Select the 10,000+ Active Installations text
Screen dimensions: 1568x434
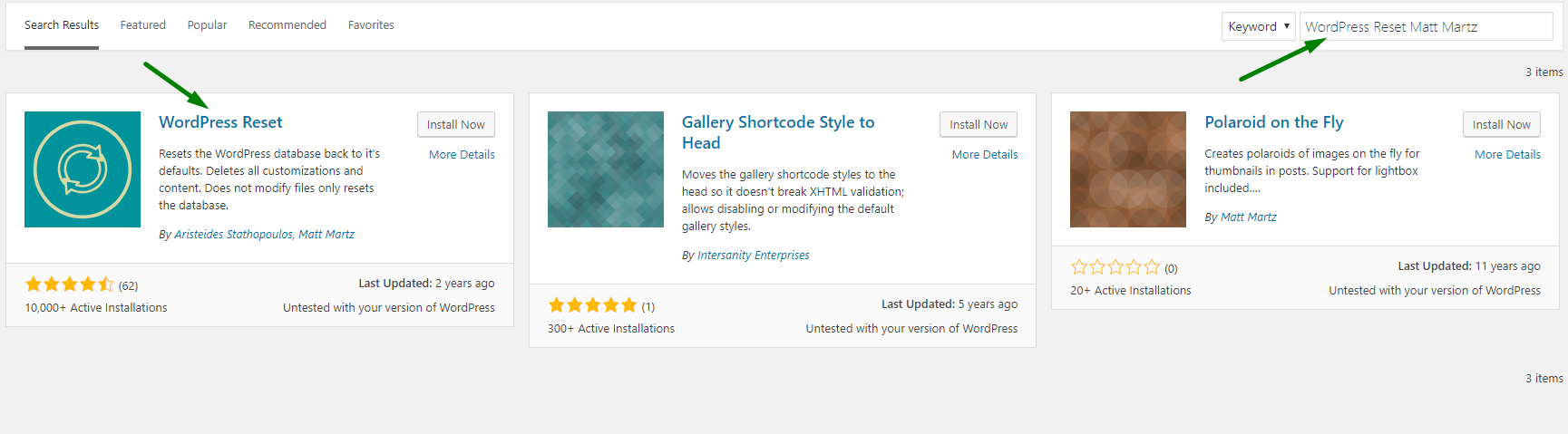(x=96, y=308)
